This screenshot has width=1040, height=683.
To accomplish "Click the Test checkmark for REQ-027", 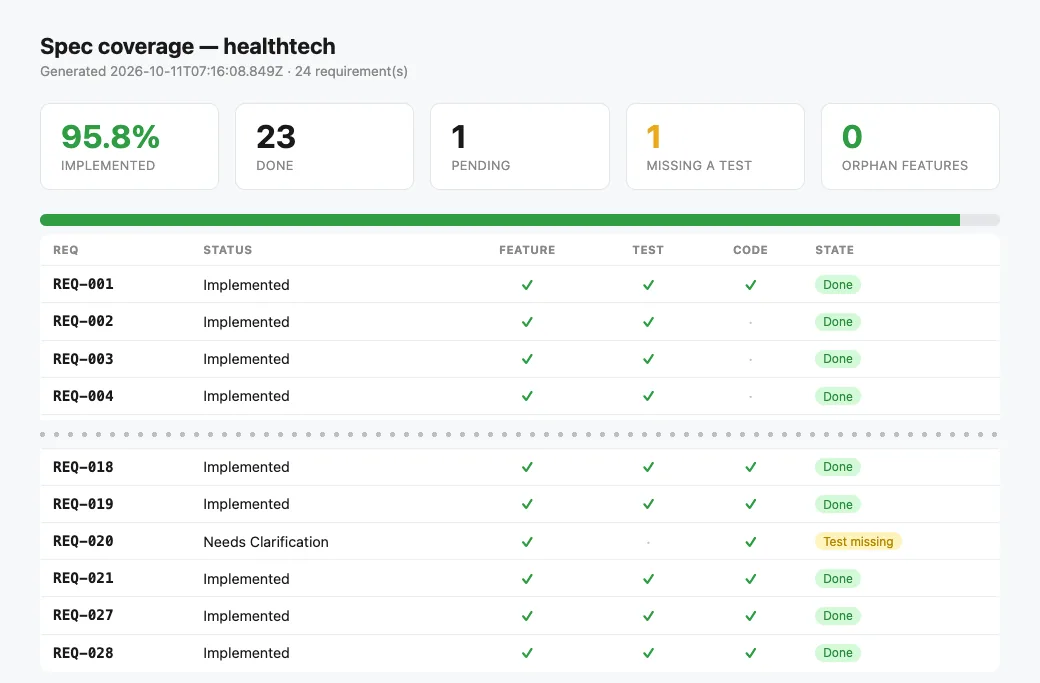I will 648,617.
